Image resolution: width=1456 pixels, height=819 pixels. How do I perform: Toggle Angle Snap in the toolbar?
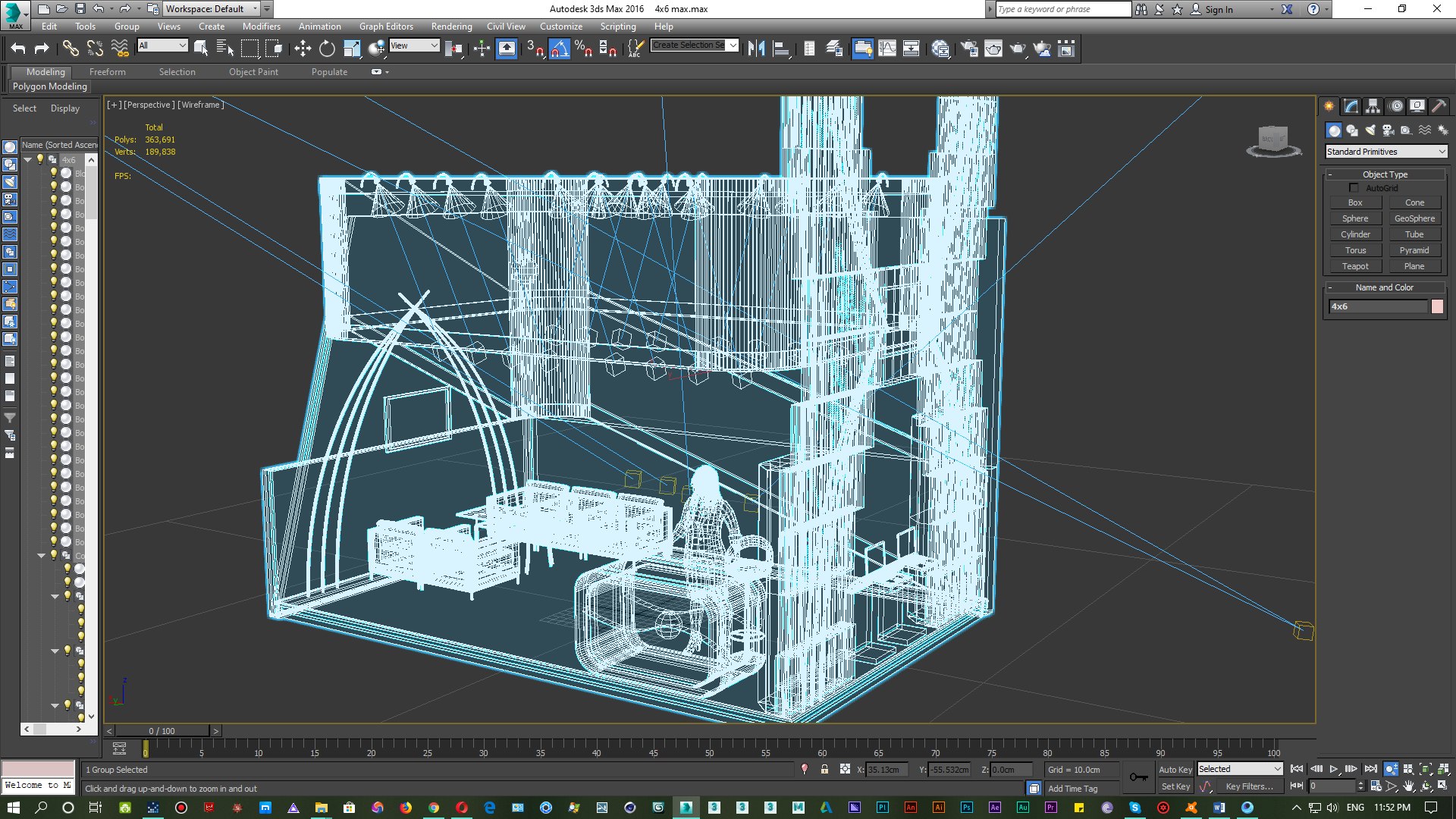click(x=559, y=49)
